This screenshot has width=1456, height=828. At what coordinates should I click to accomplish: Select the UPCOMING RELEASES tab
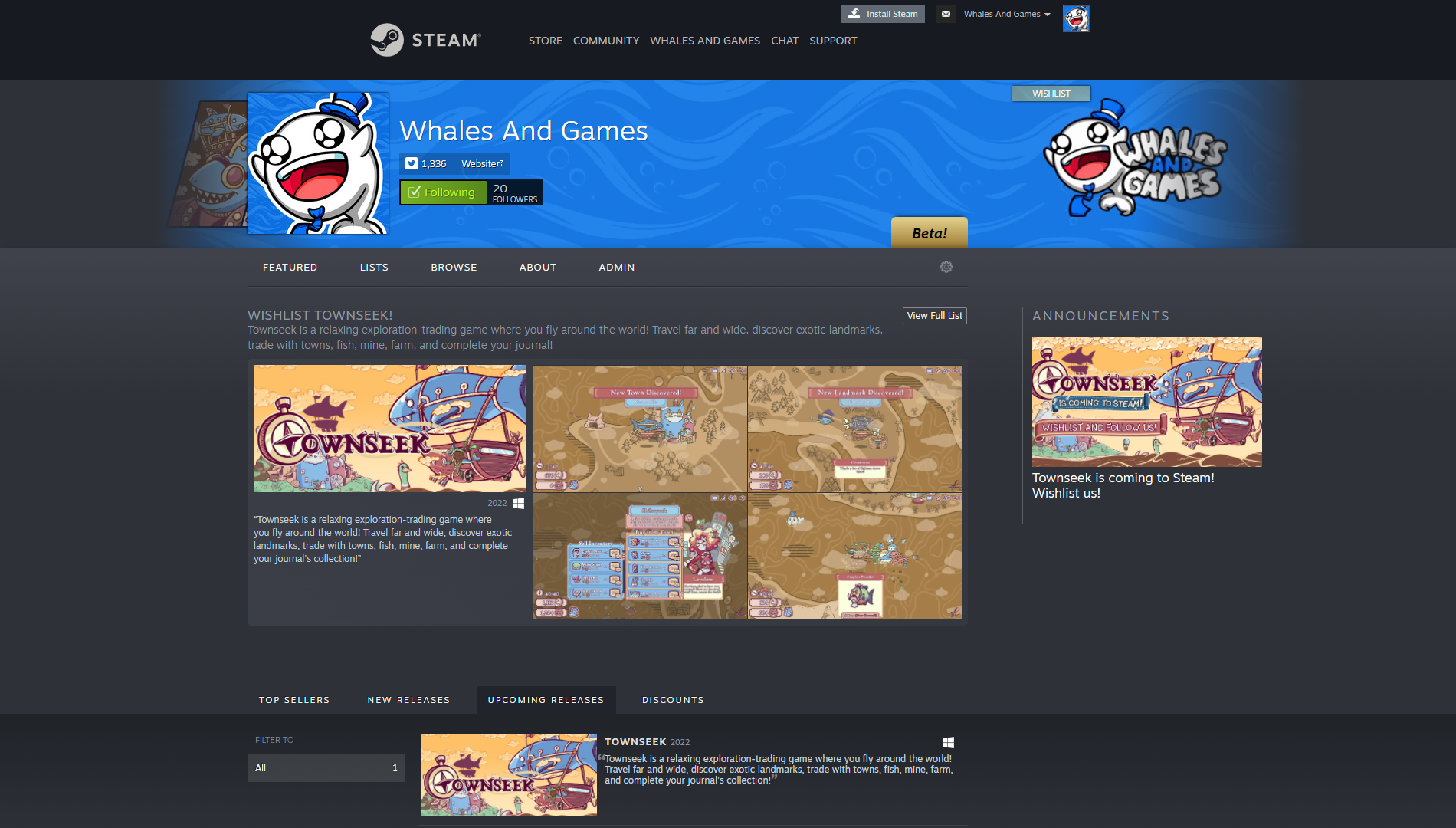point(546,700)
